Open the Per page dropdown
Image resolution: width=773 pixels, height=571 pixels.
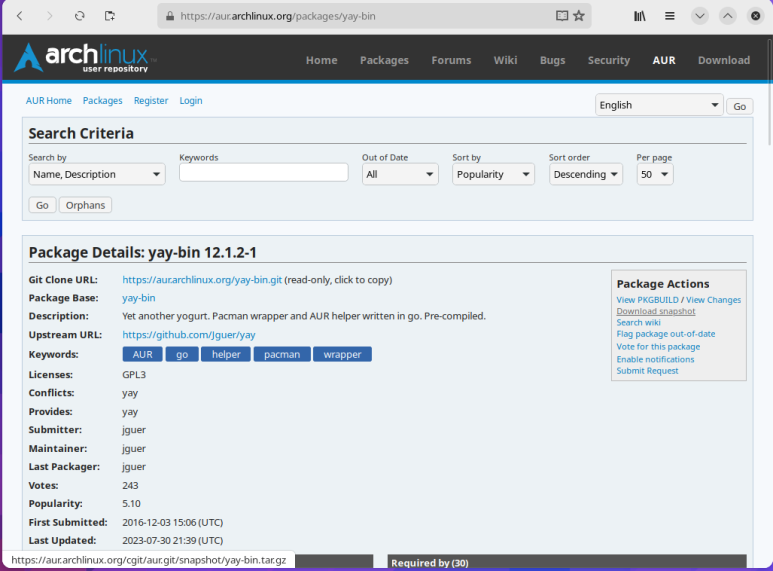coord(654,174)
